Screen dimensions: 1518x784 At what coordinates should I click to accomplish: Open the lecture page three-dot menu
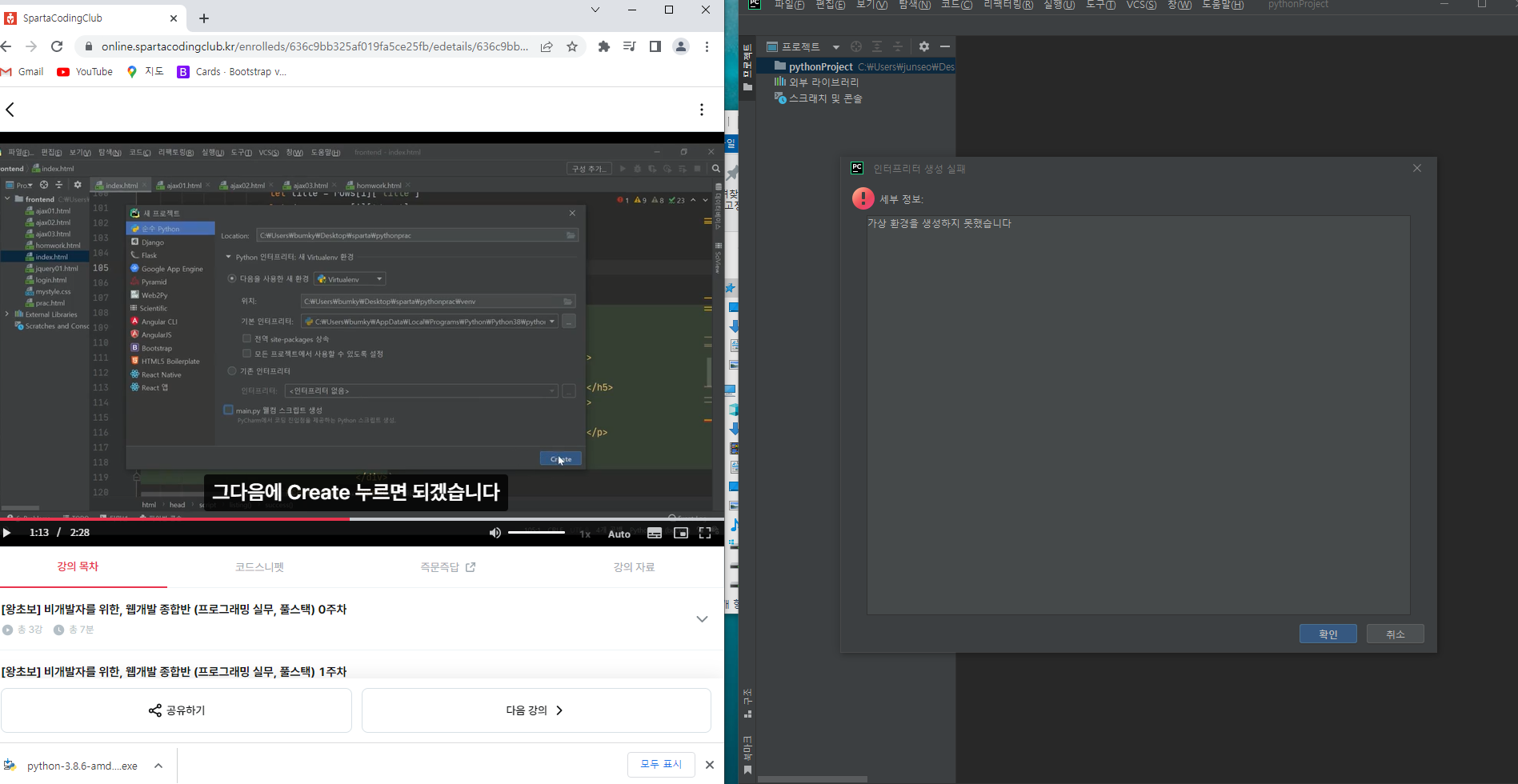click(x=702, y=110)
